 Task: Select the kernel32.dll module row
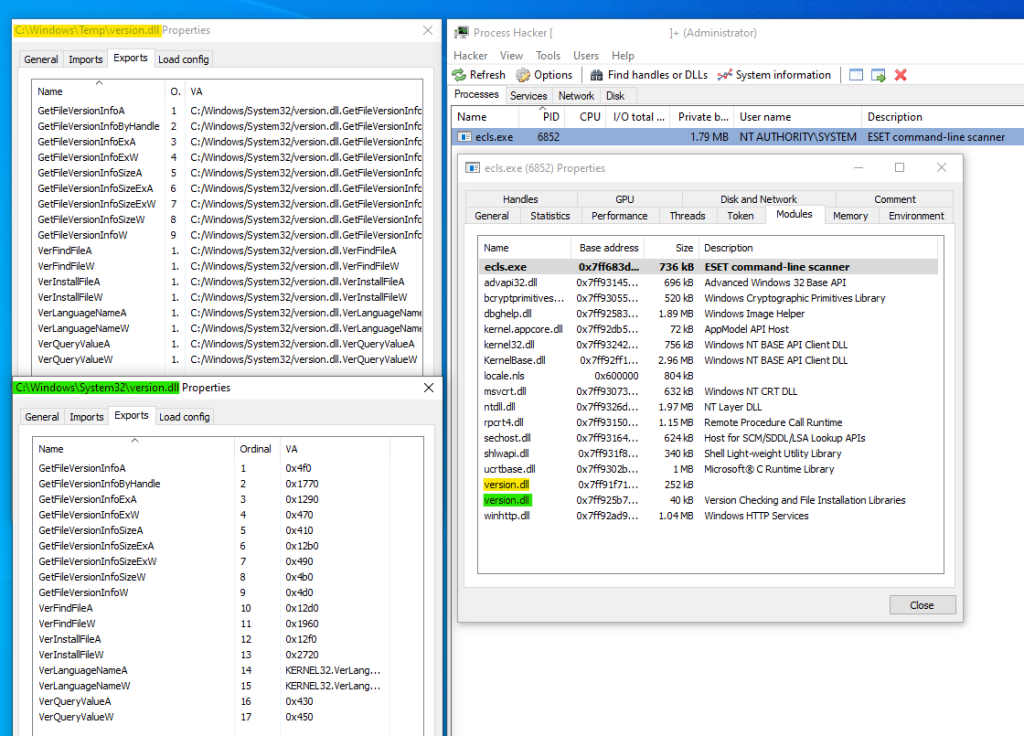tap(510, 345)
